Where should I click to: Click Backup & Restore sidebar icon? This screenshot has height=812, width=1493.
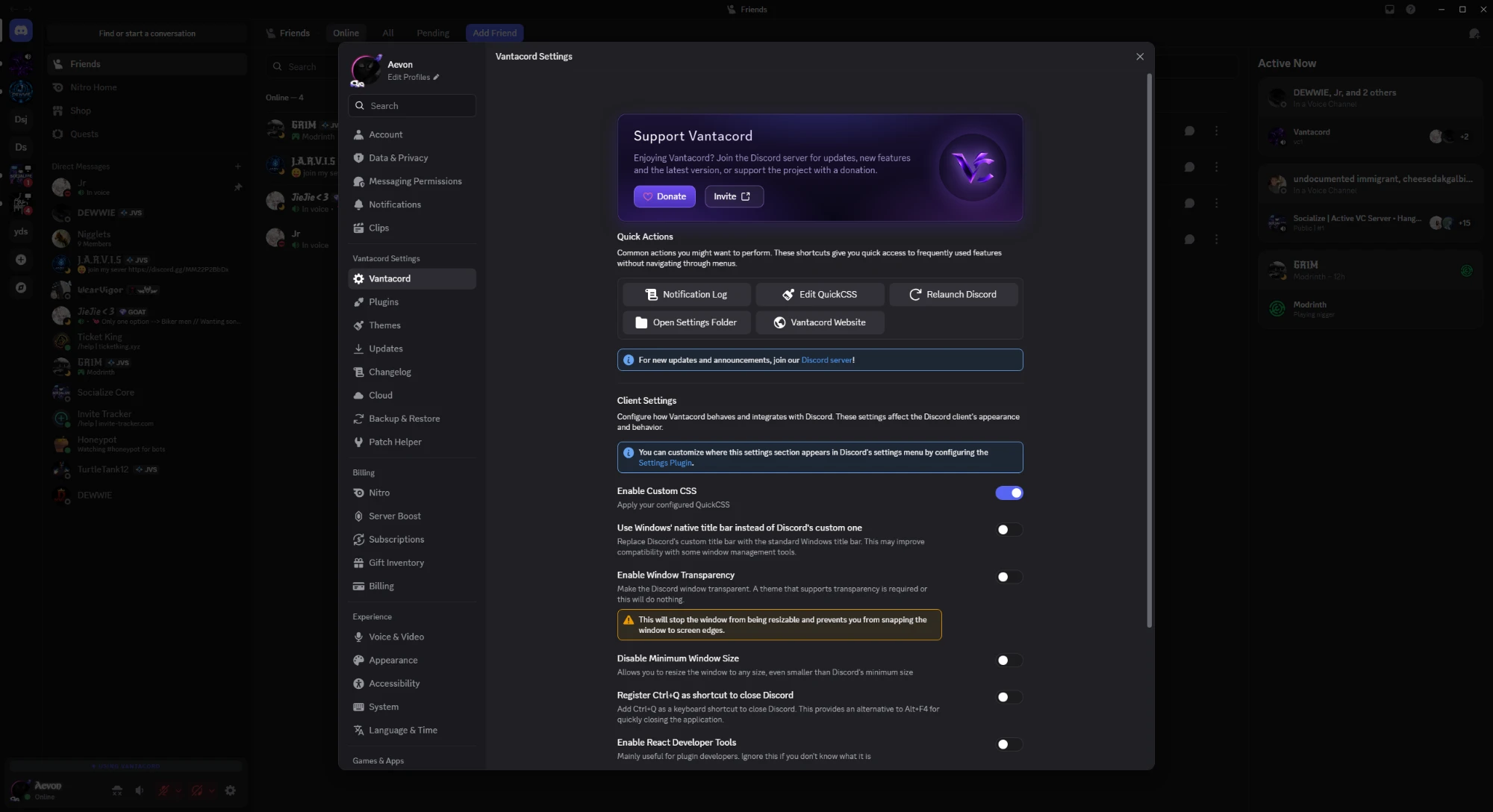click(x=358, y=419)
